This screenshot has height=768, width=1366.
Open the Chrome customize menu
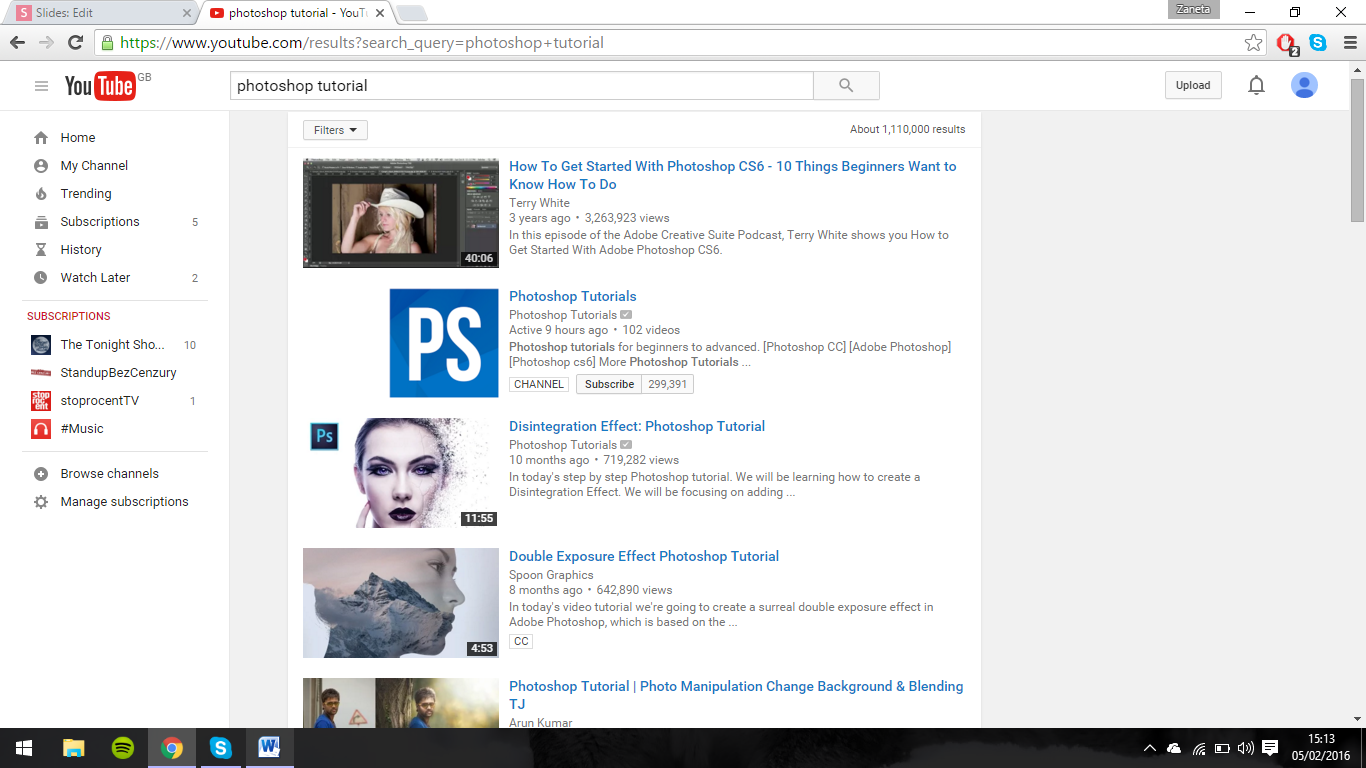point(1348,43)
